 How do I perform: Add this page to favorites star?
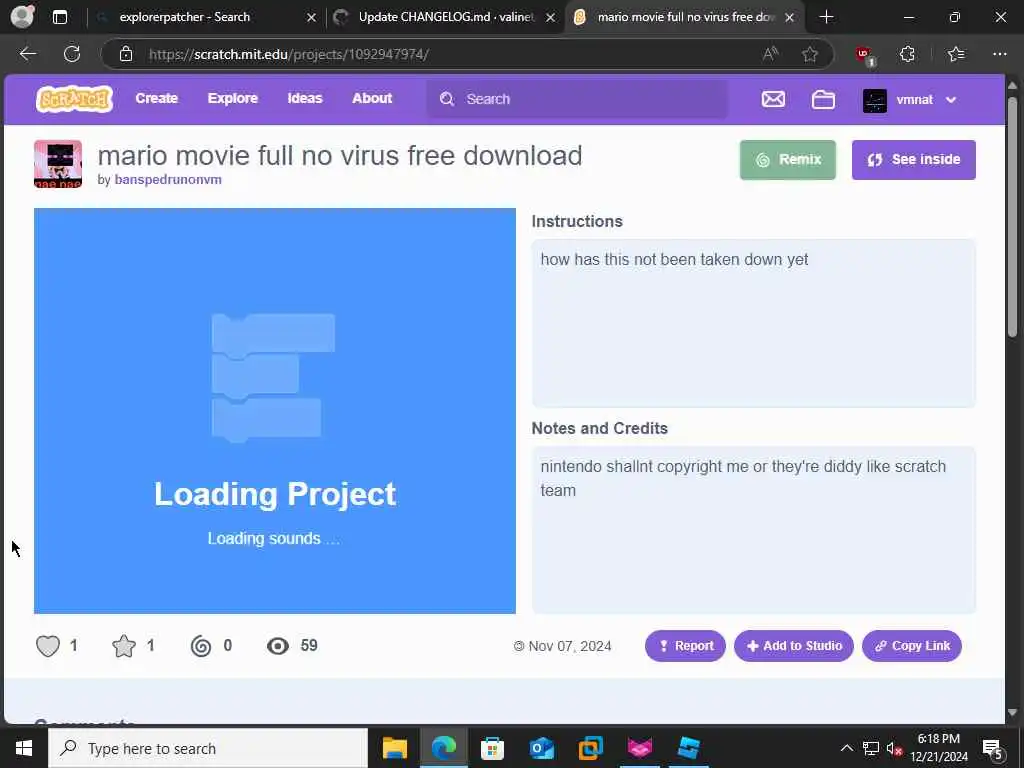(x=810, y=54)
